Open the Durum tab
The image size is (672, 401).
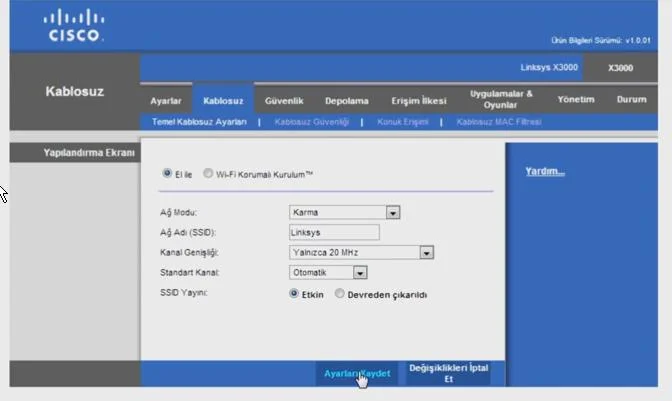[x=631, y=100]
